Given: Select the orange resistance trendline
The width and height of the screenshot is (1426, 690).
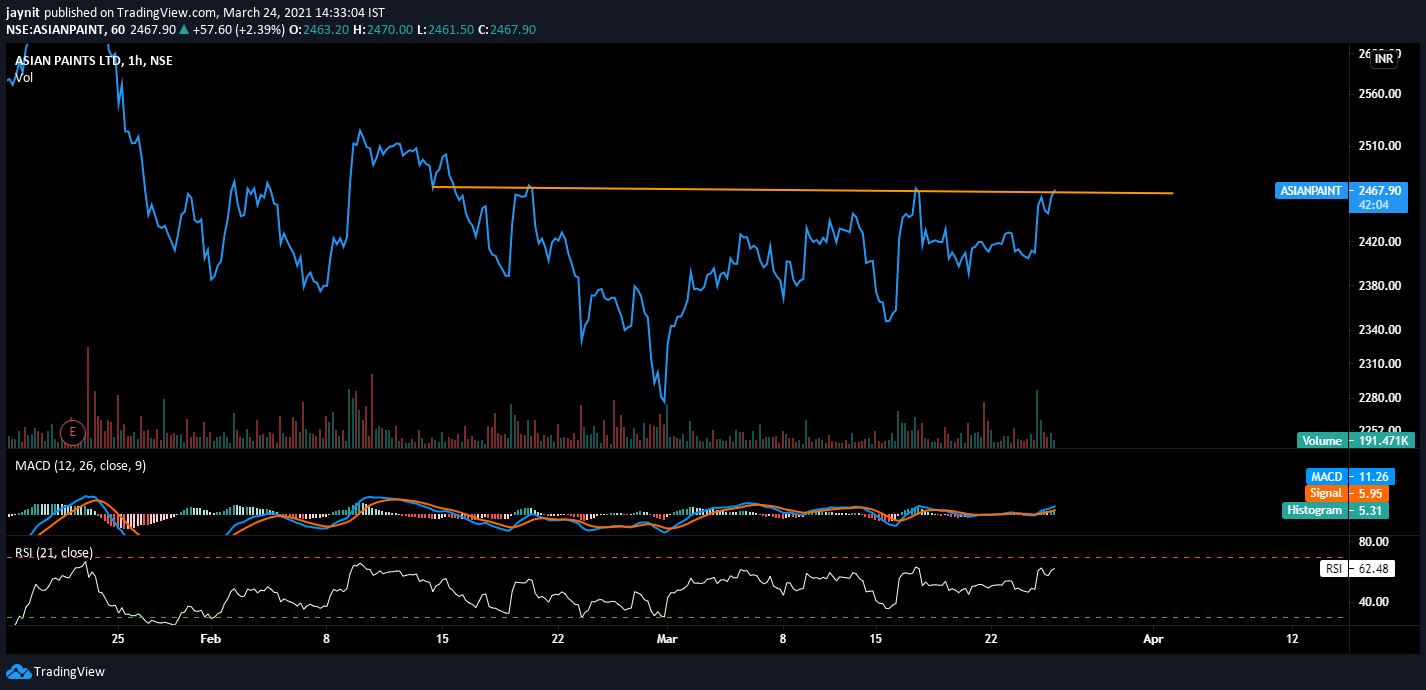Looking at the screenshot, I should [x=803, y=190].
